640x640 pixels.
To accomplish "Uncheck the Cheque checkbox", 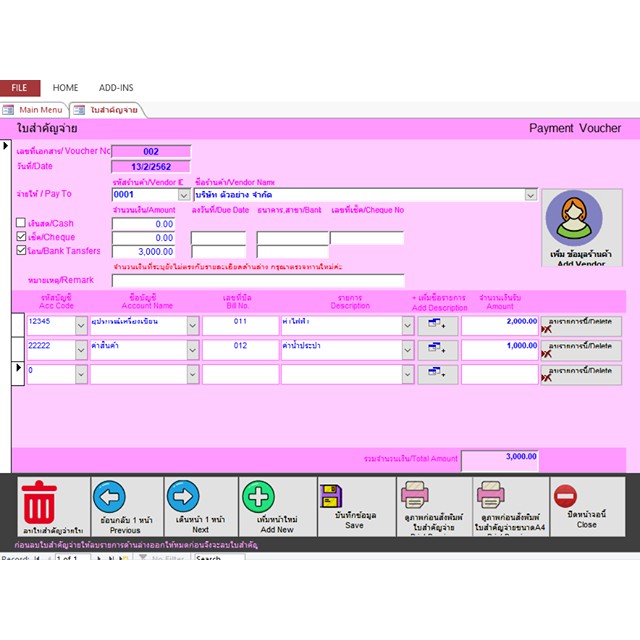I will (21, 237).
